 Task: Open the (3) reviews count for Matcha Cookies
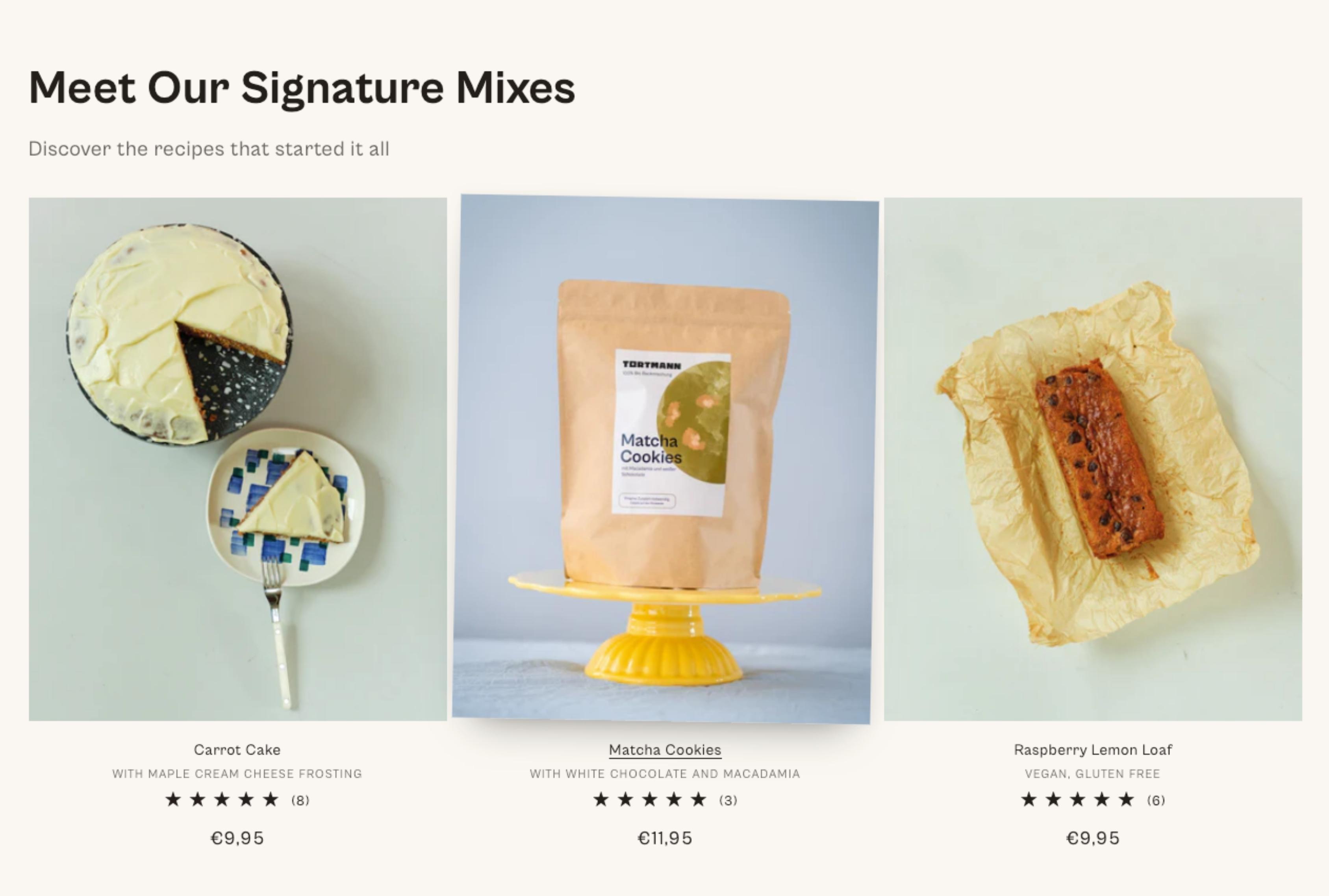[x=728, y=800]
